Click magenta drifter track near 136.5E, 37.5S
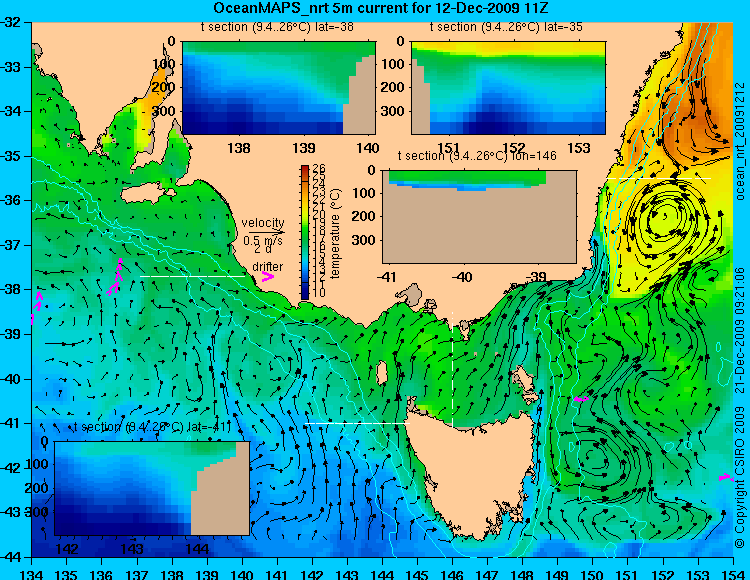 tap(115, 277)
